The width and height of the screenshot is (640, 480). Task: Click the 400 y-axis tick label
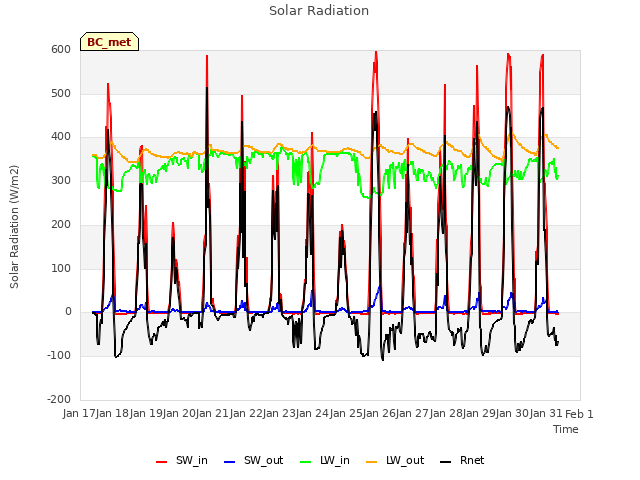pos(61,137)
